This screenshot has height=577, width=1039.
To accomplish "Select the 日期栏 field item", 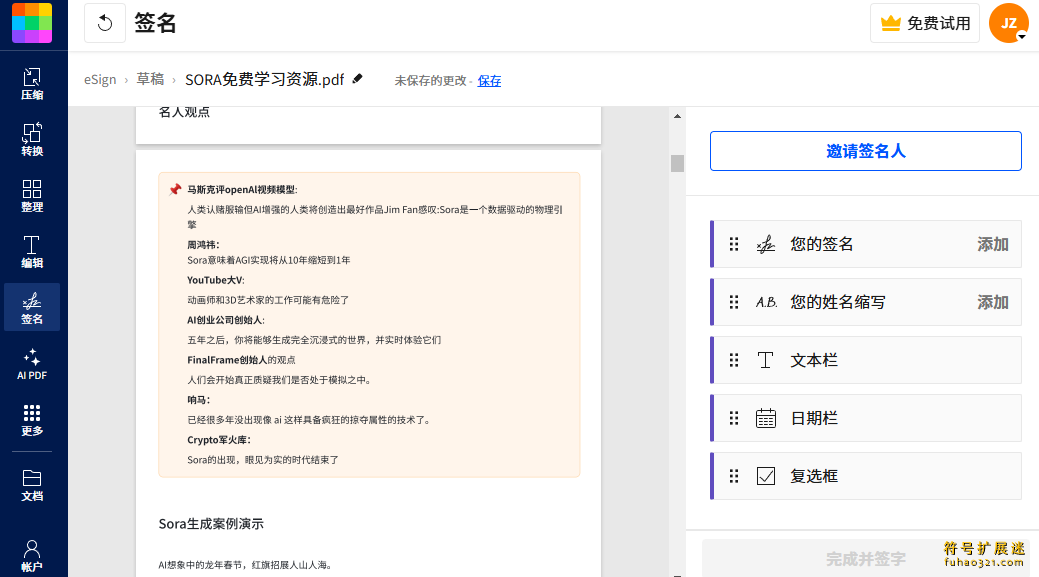I will (x=865, y=418).
